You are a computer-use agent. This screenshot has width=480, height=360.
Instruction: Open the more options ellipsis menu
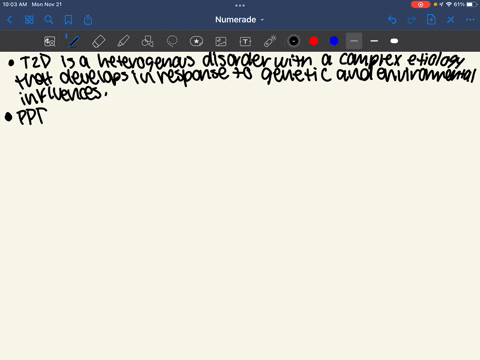pos(470,20)
